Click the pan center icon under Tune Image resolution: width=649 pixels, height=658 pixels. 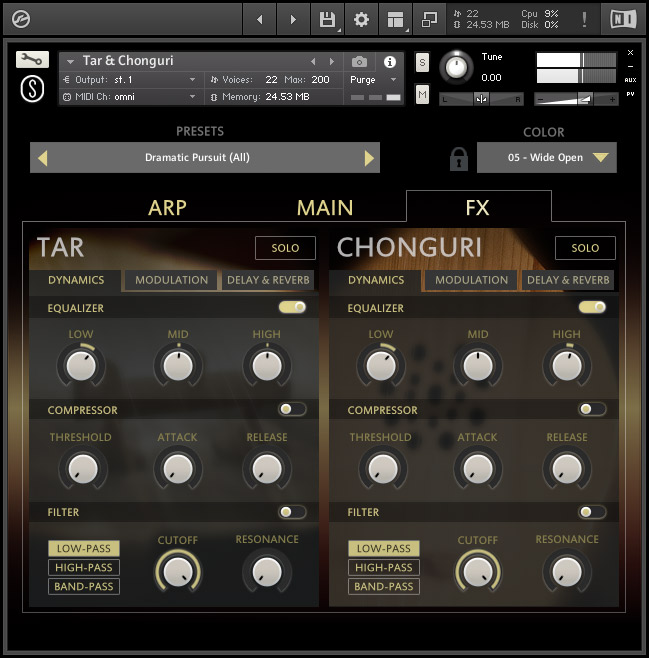(481, 99)
